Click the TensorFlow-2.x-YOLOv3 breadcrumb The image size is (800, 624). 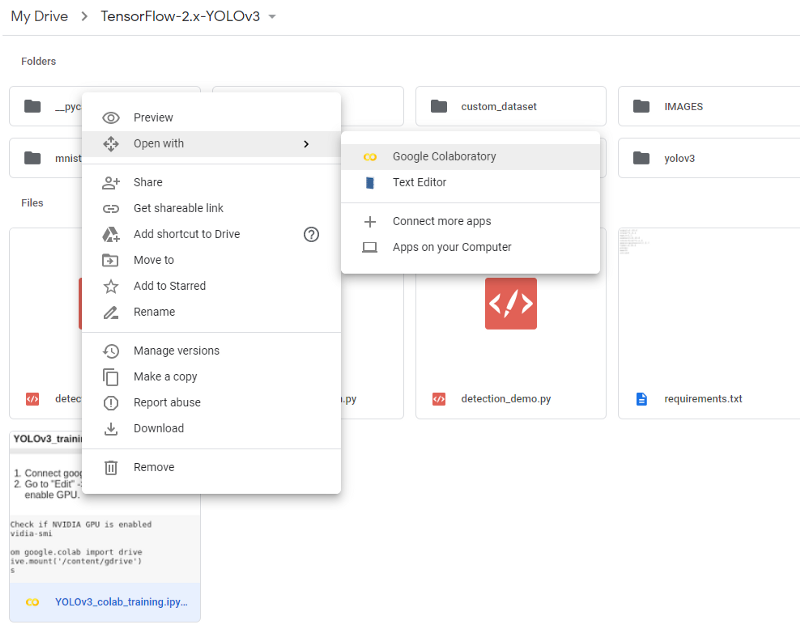pos(180,16)
